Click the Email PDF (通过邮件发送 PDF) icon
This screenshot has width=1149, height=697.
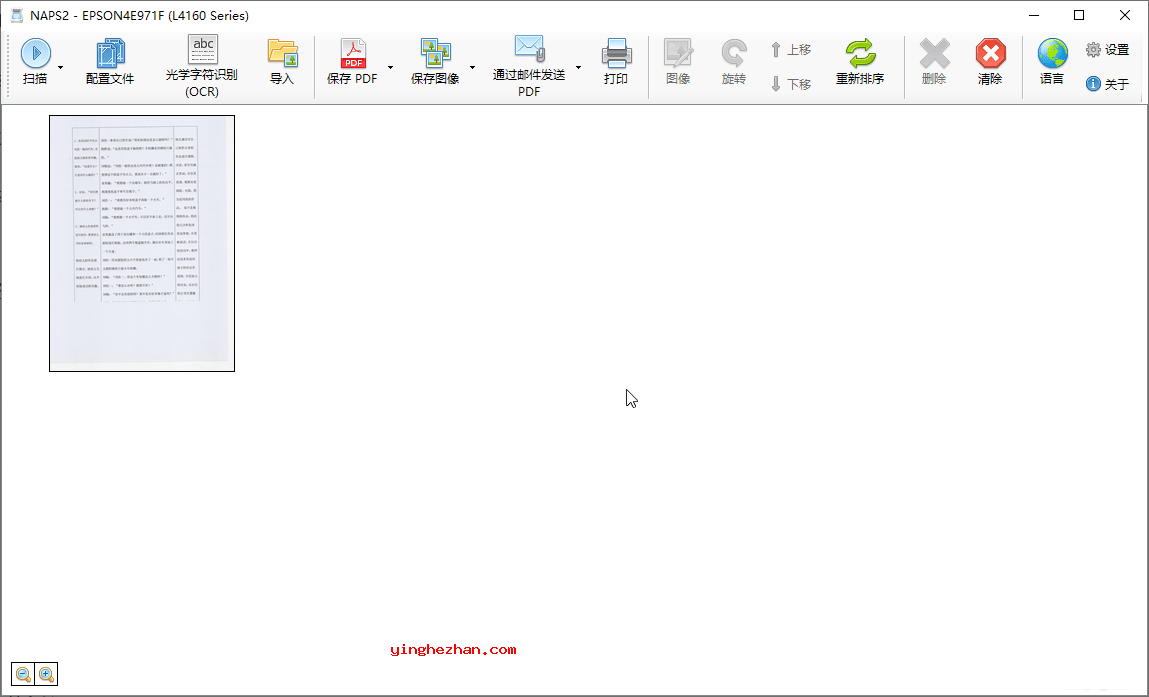click(x=529, y=49)
